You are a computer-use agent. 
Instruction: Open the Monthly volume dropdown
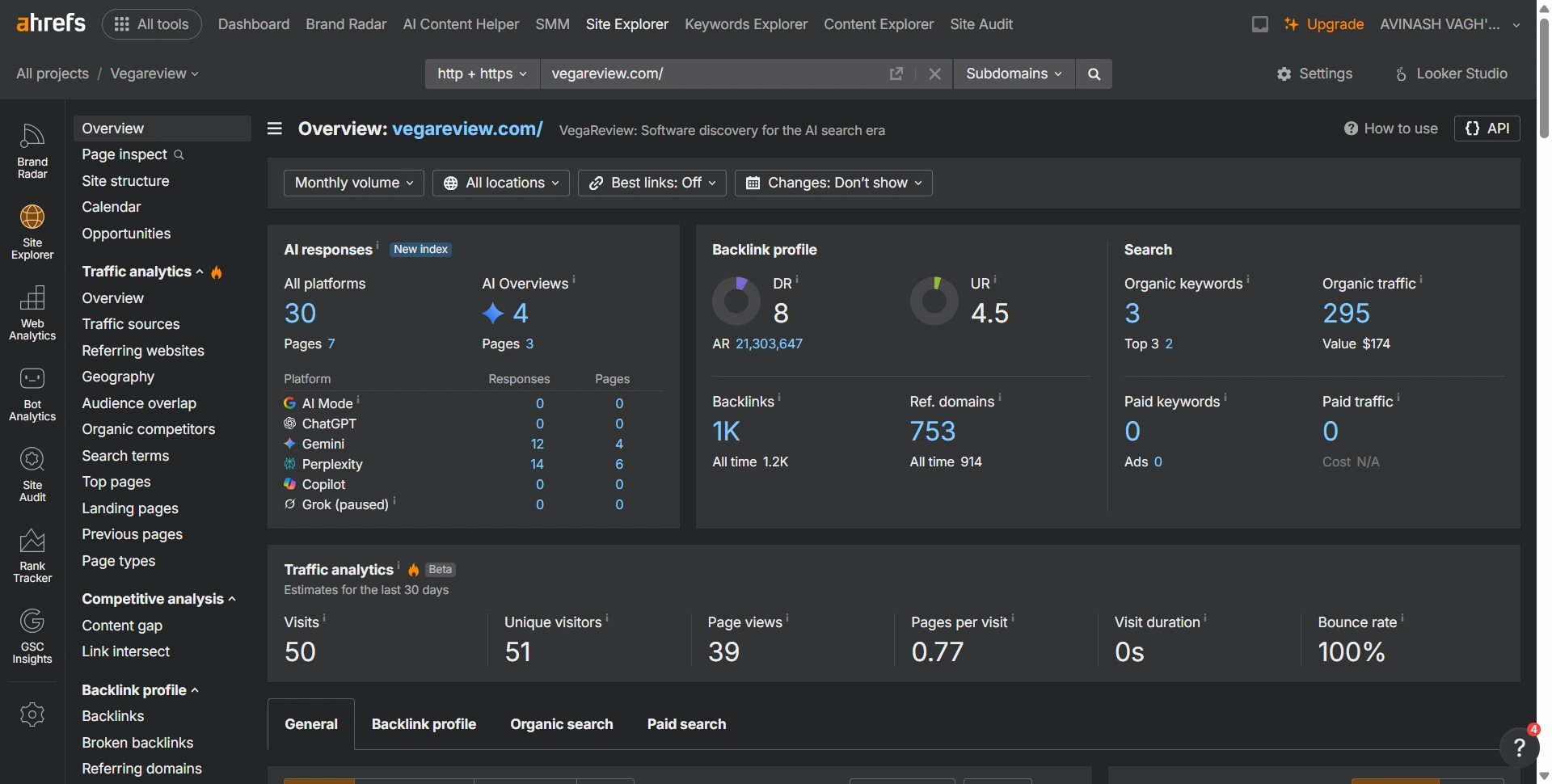pyautogui.click(x=354, y=183)
